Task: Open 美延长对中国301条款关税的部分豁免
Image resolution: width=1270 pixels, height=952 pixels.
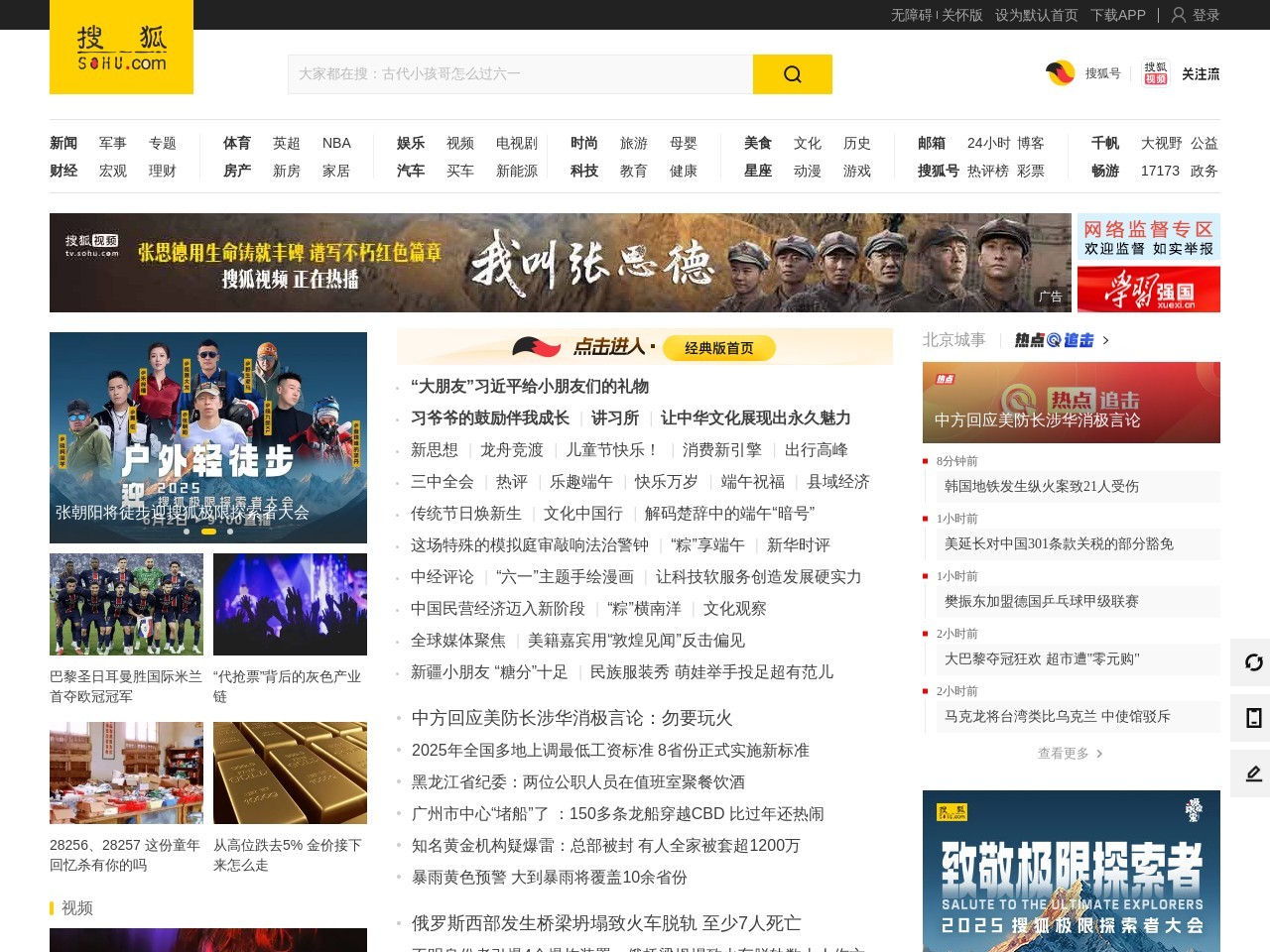Action: pos(1059,544)
